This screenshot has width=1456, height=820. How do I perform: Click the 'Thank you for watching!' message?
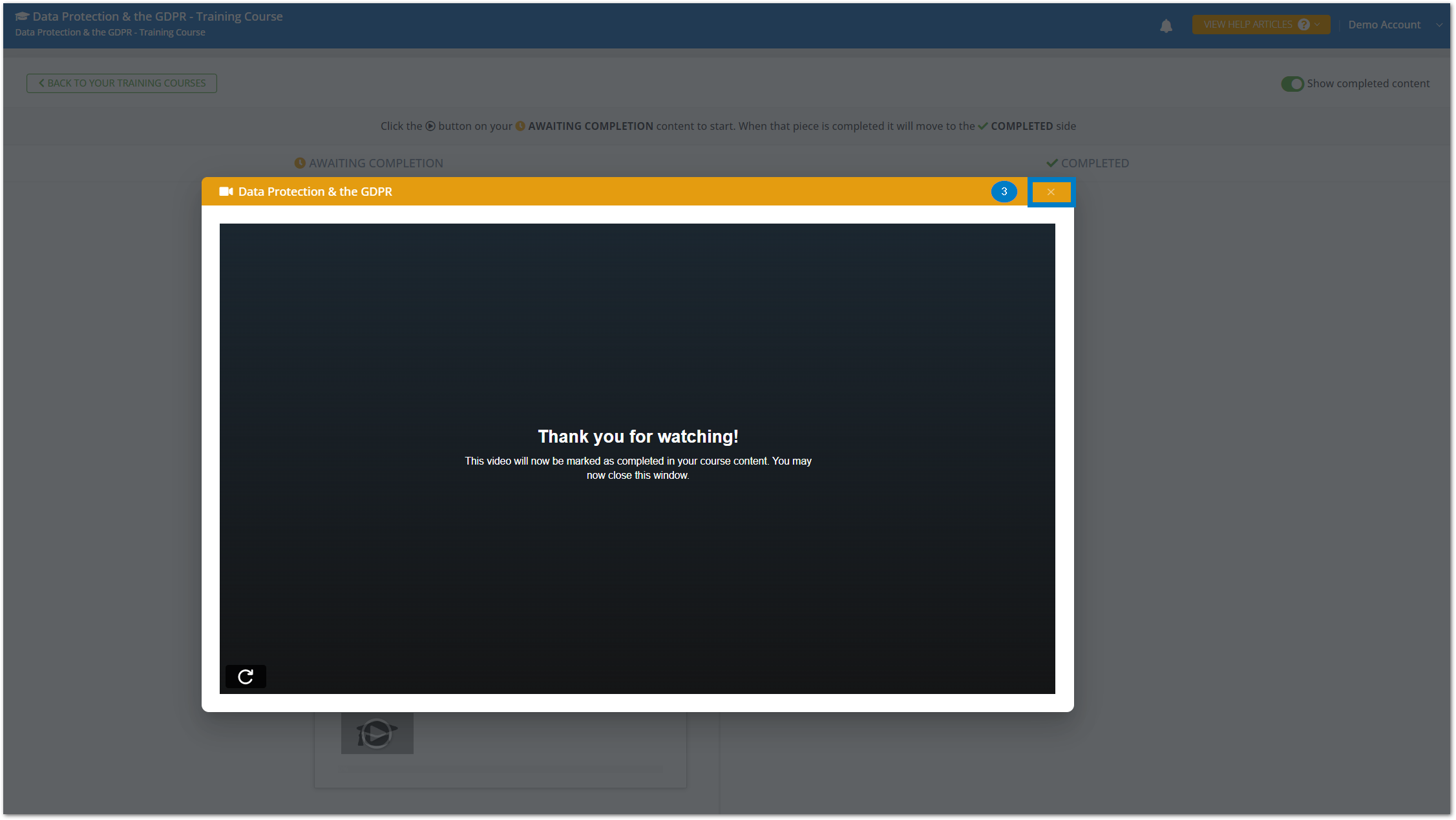(638, 437)
